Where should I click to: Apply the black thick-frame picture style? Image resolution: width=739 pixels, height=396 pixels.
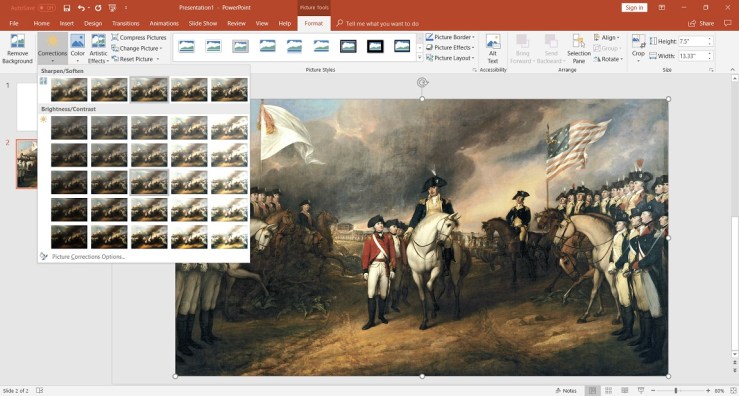[x=375, y=46]
